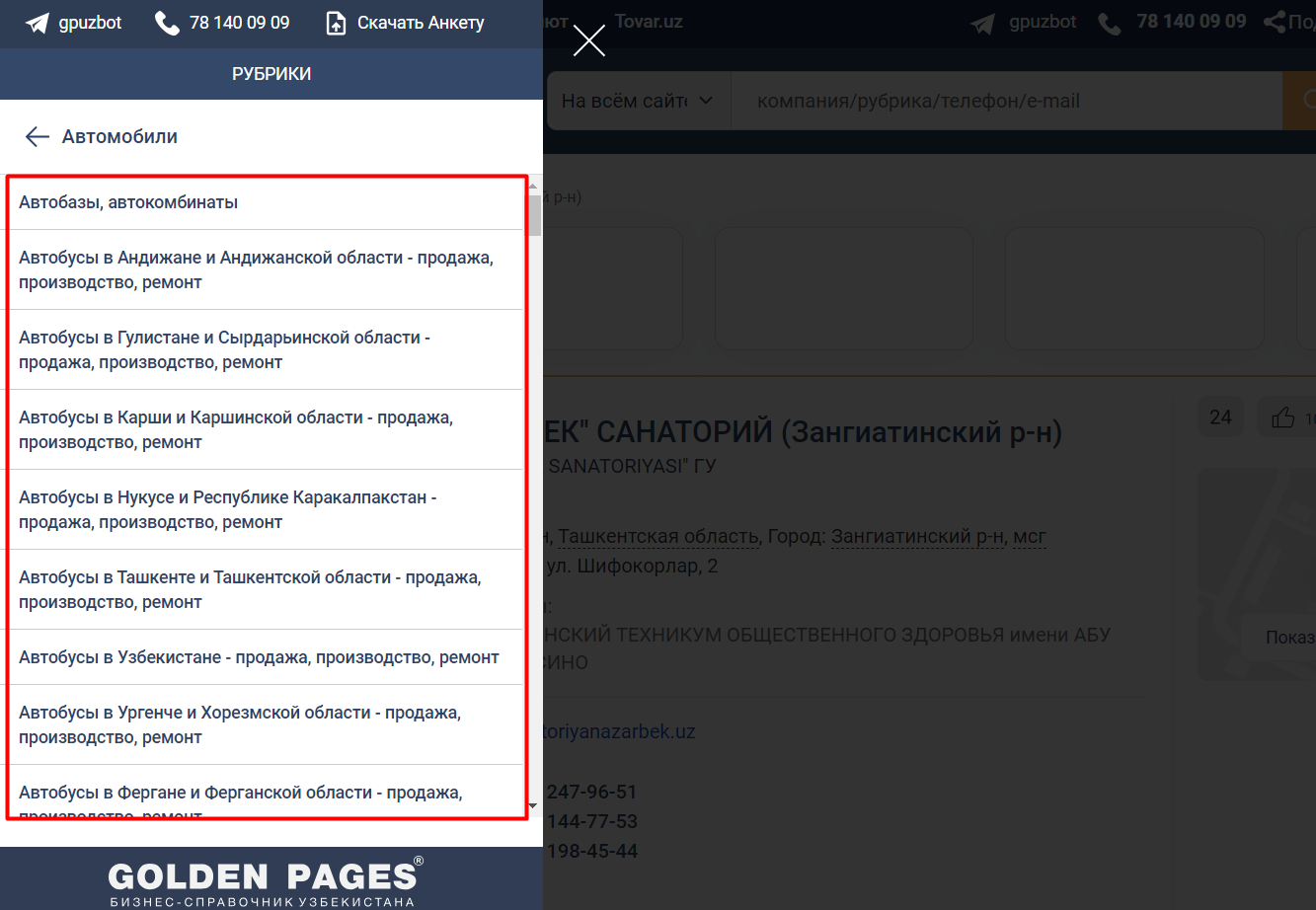The width and height of the screenshot is (1316, 910).
Task: Click gpuzbot link in background header
Action: (1043, 22)
